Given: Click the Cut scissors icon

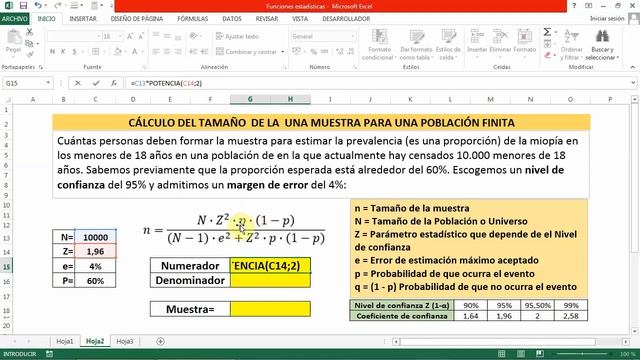Looking at the screenshot, I should point(29,32).
